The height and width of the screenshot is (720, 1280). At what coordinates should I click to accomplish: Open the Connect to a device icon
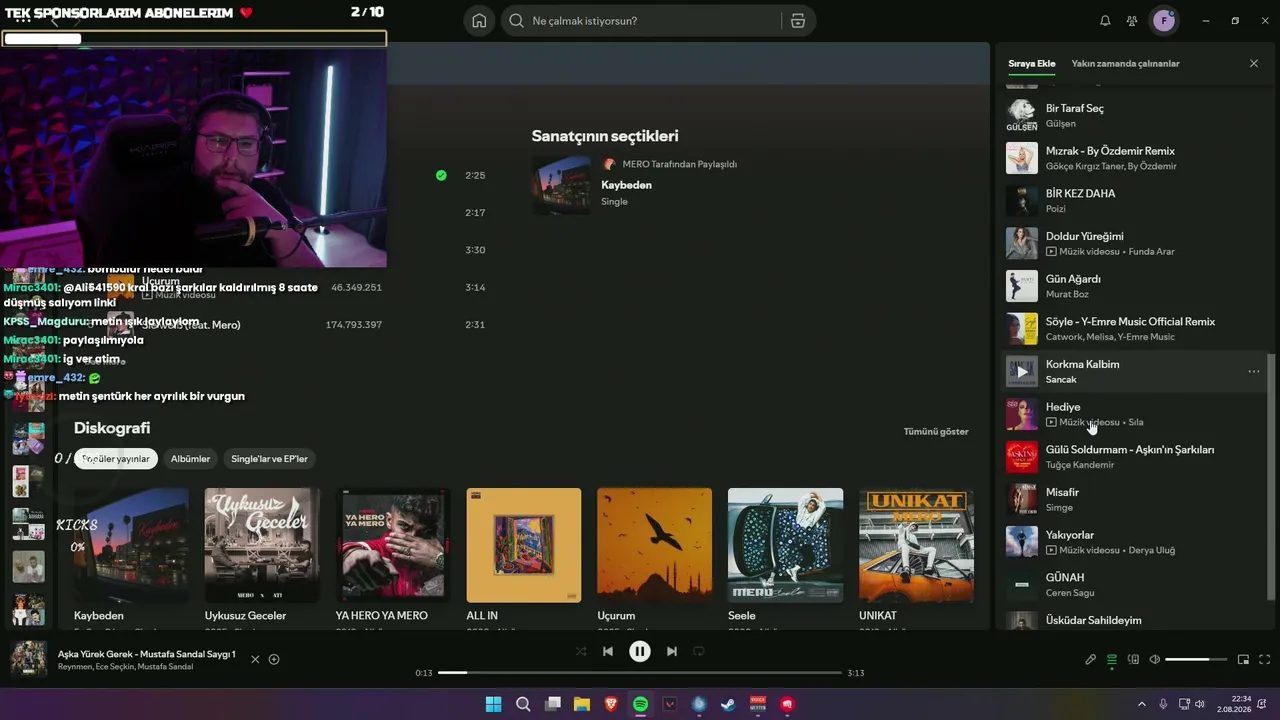click(1133, 659)
